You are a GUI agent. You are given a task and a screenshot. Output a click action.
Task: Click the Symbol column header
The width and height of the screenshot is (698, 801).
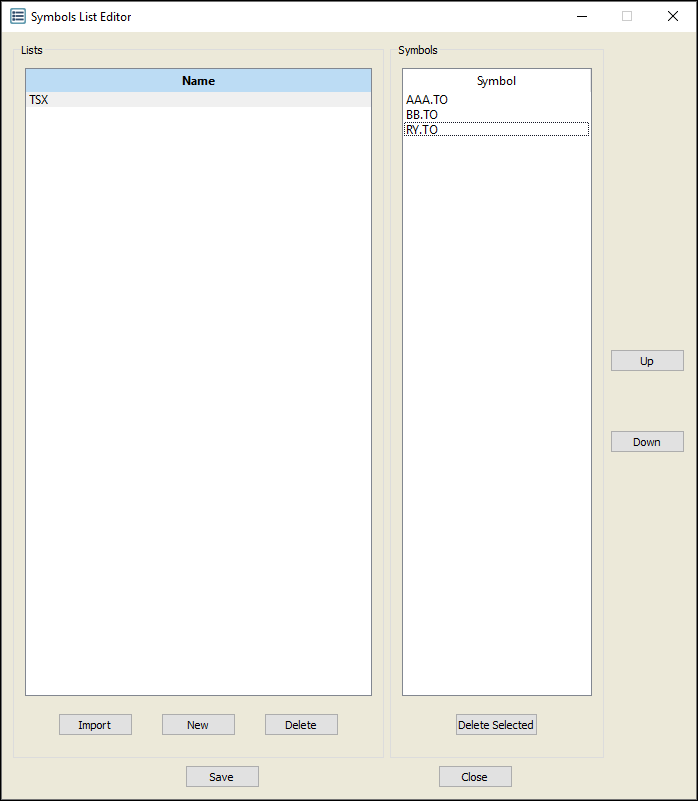tap(496, 81)
